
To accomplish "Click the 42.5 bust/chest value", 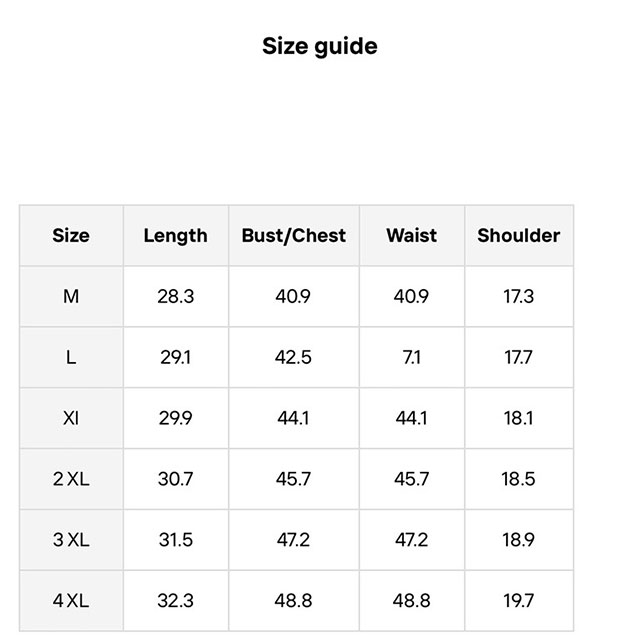I will pyautogui.click(x=293, y=357).
